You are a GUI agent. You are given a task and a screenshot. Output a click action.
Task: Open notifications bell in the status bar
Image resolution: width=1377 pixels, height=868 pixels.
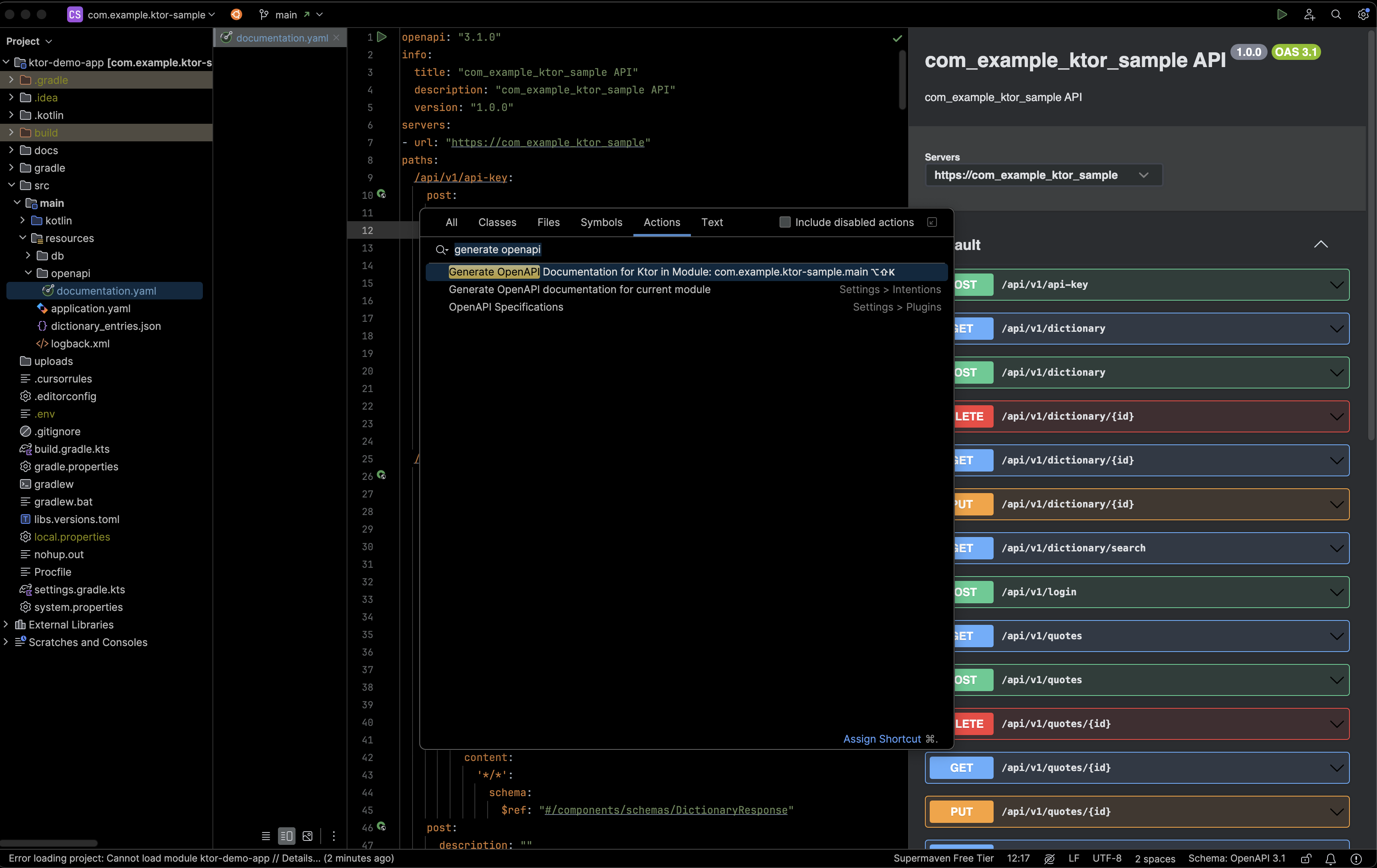pos(1331,858)
